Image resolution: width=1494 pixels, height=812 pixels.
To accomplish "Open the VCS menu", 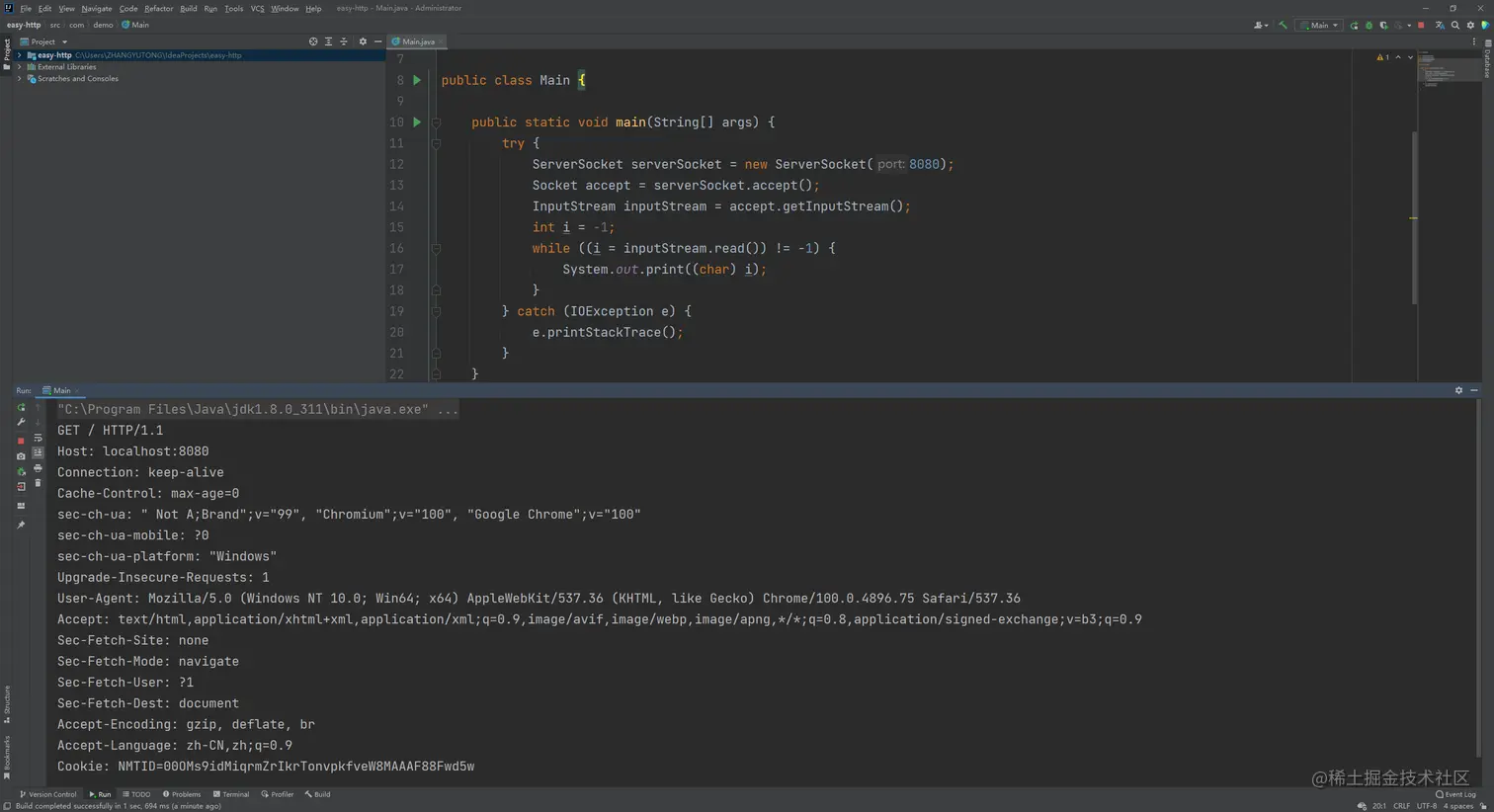I will tap(257, 9).
